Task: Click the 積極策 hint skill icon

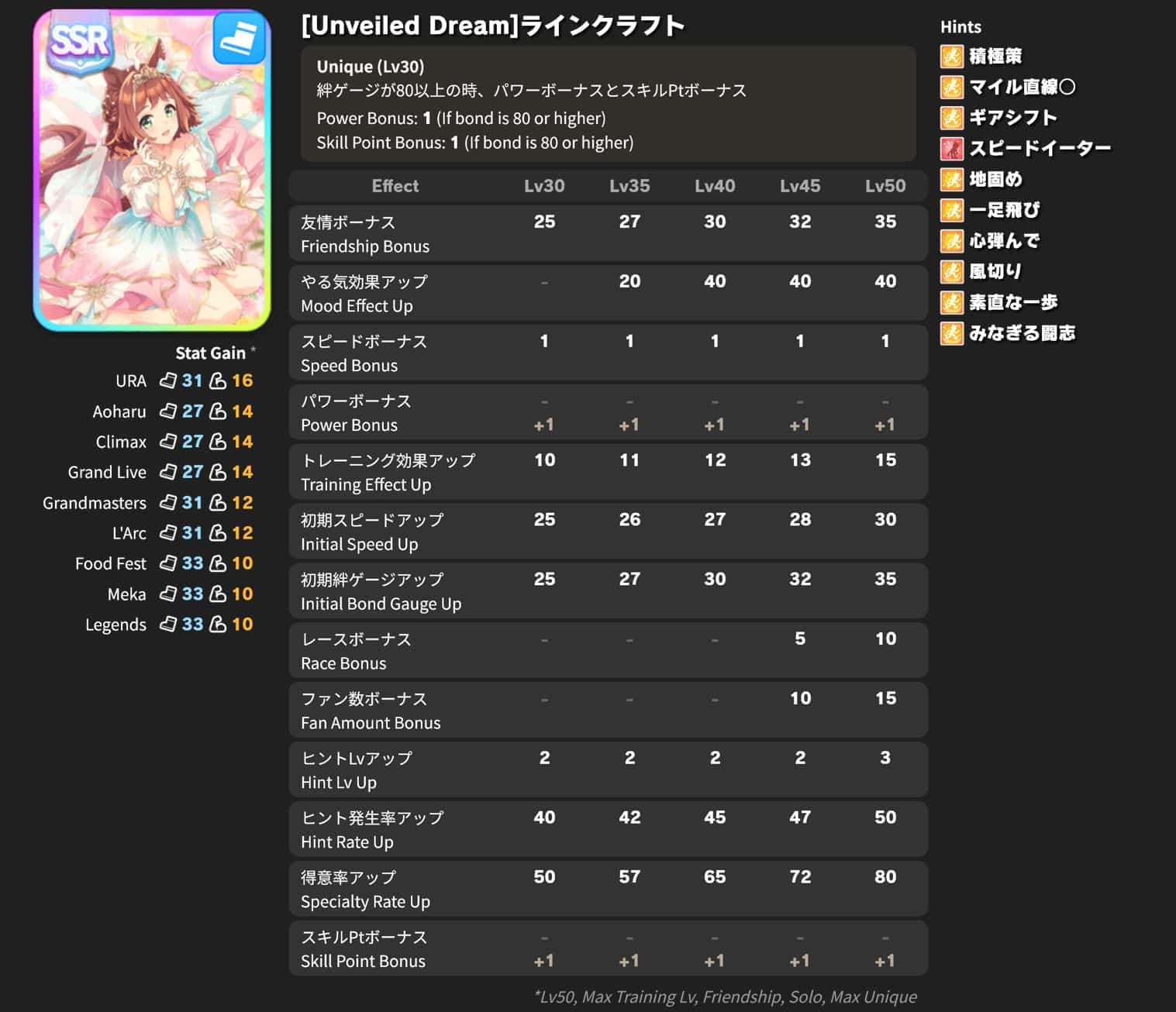Action: 951,57
